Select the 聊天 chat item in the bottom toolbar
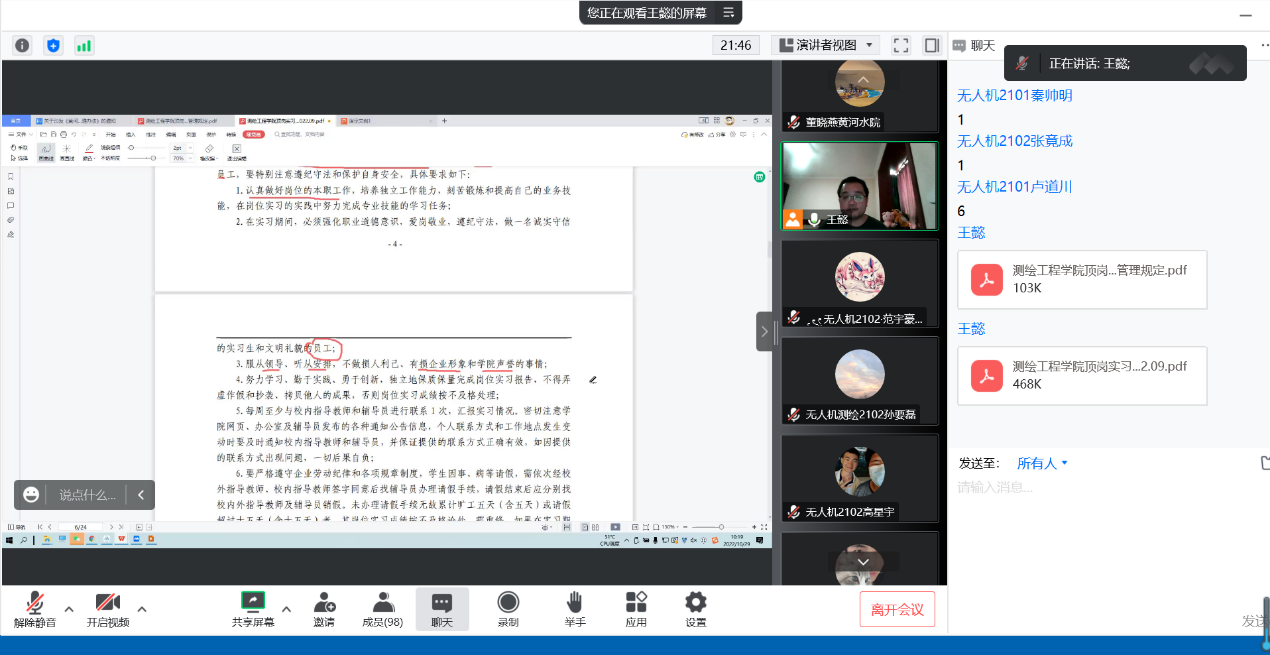1270x655 pixels. pos(442,609)
